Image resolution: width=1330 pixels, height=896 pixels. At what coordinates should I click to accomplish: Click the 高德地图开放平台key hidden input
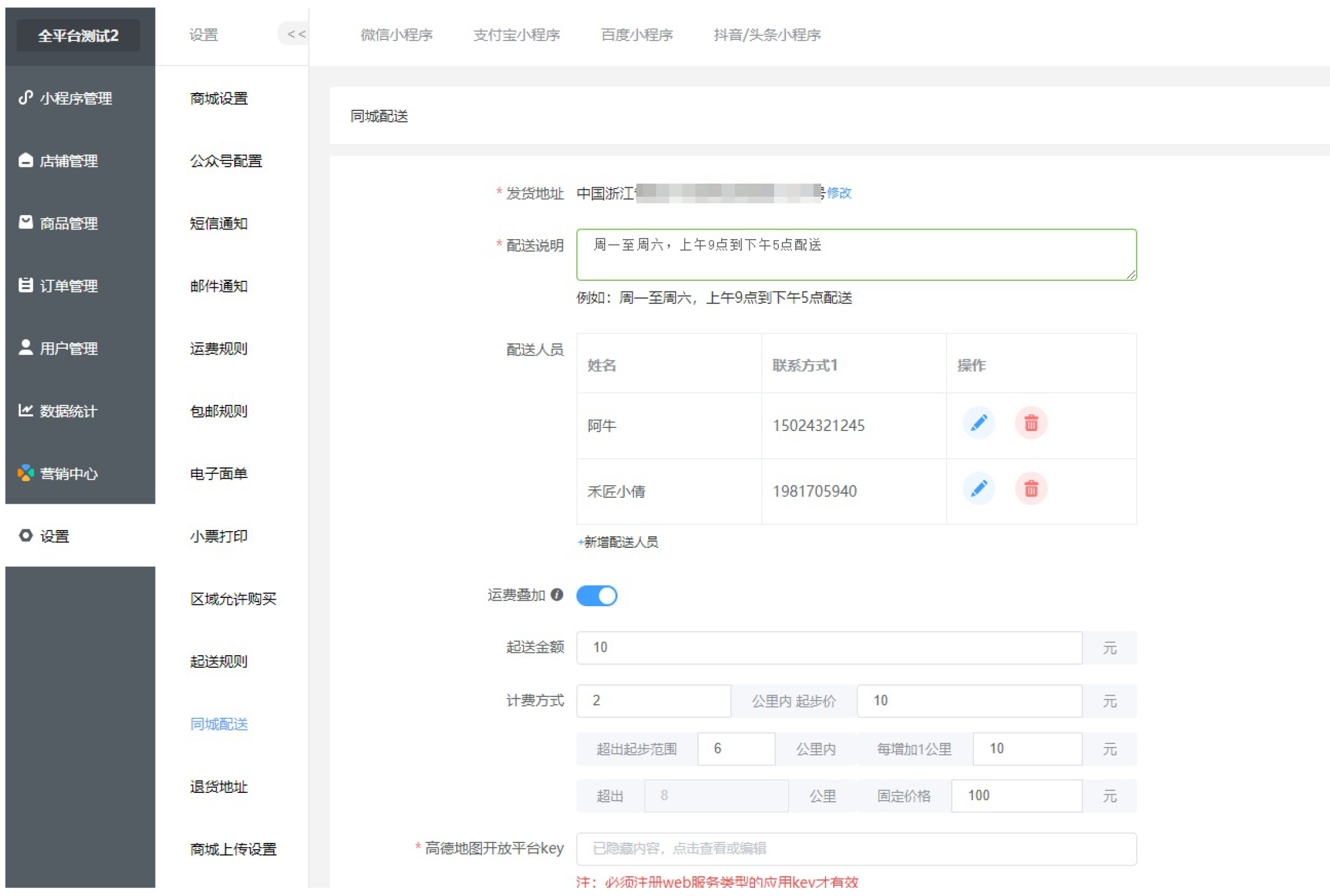coord(856,849)
